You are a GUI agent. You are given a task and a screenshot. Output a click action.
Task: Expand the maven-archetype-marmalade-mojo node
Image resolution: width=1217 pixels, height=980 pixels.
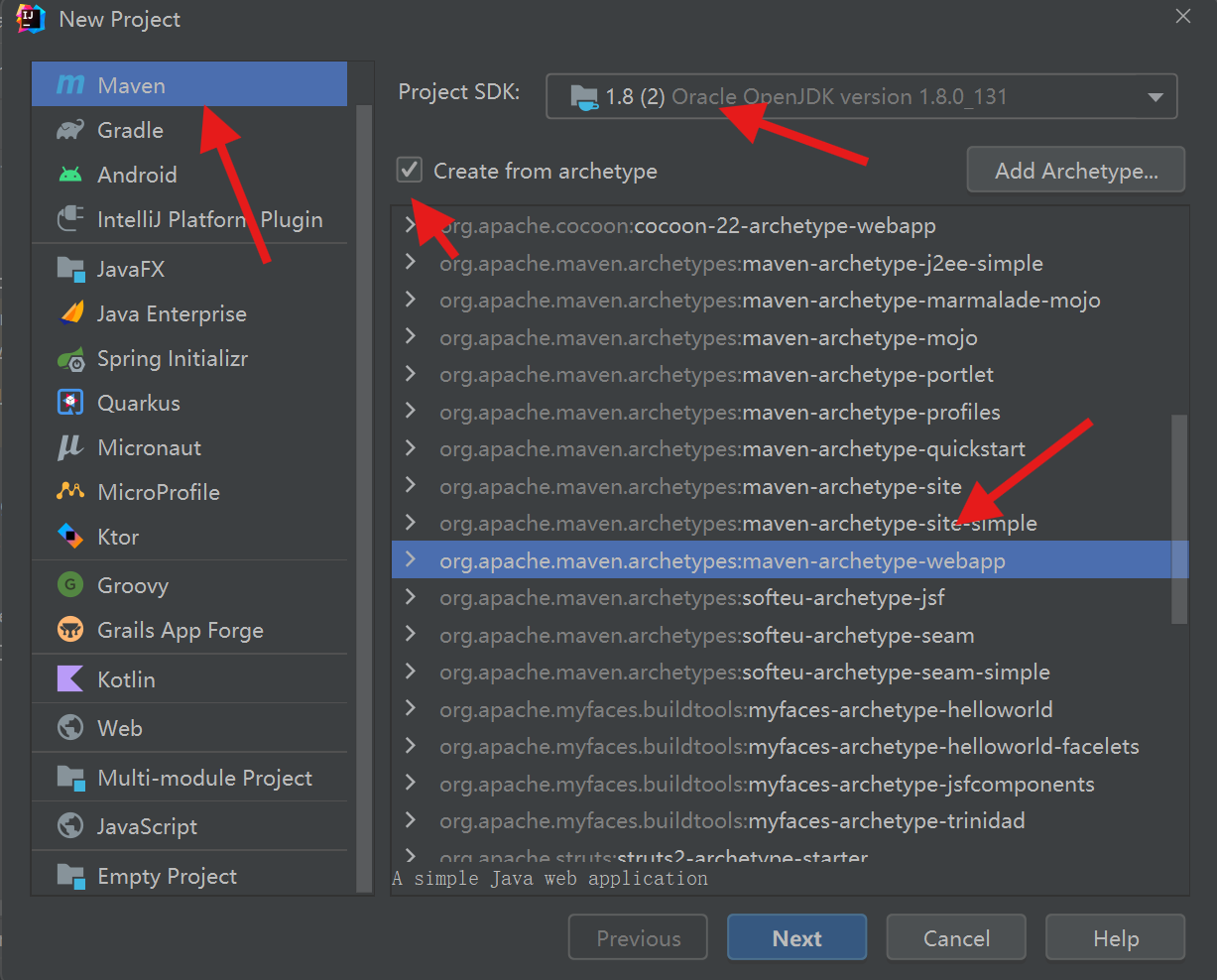[x=411, y=301]
